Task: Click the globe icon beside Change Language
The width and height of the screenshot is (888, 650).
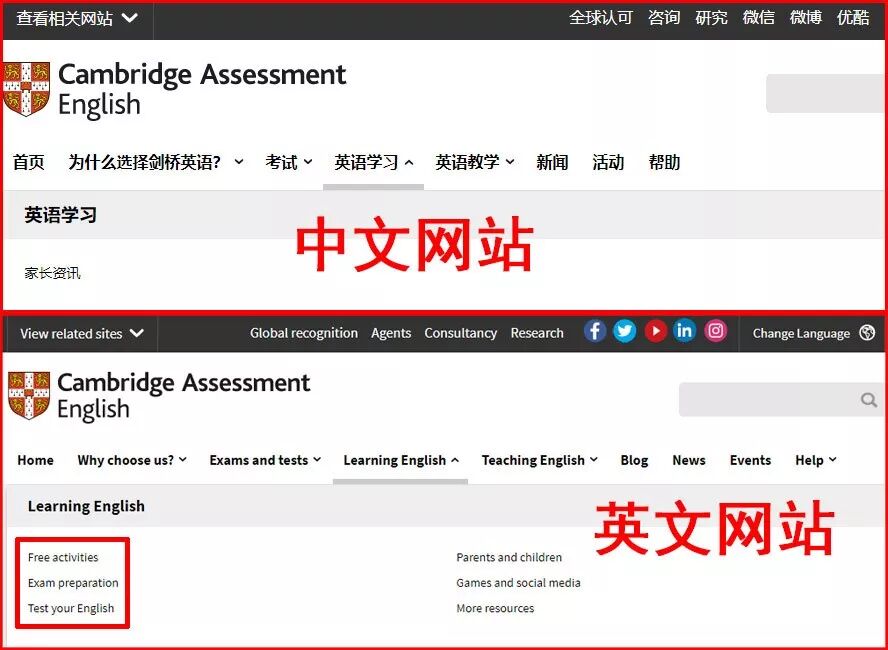Action: pos(867,333)
